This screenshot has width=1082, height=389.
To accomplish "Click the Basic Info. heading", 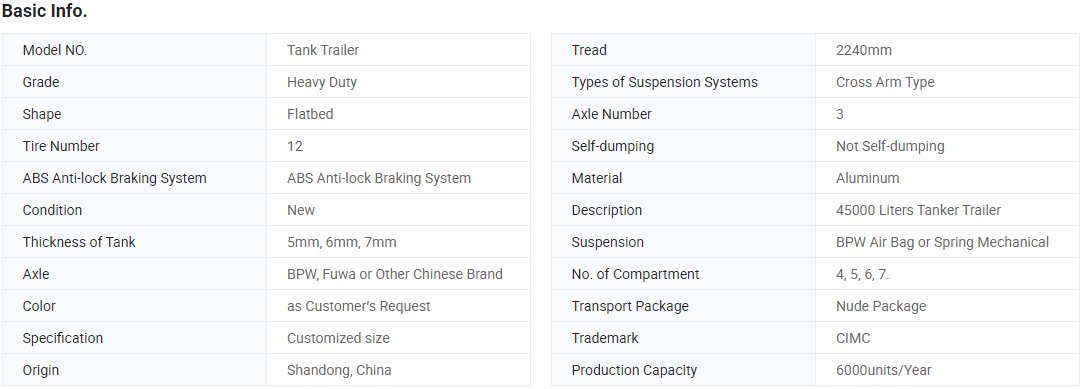I will 45,12.
